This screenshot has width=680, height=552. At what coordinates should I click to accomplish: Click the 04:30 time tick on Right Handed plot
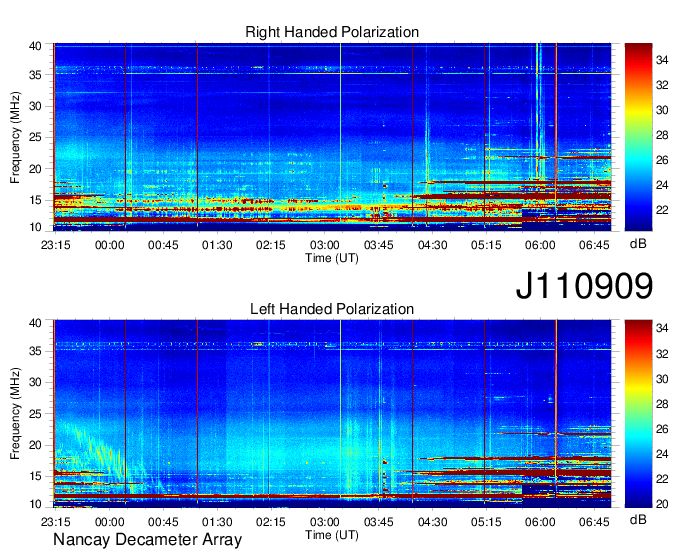(432, 245)
